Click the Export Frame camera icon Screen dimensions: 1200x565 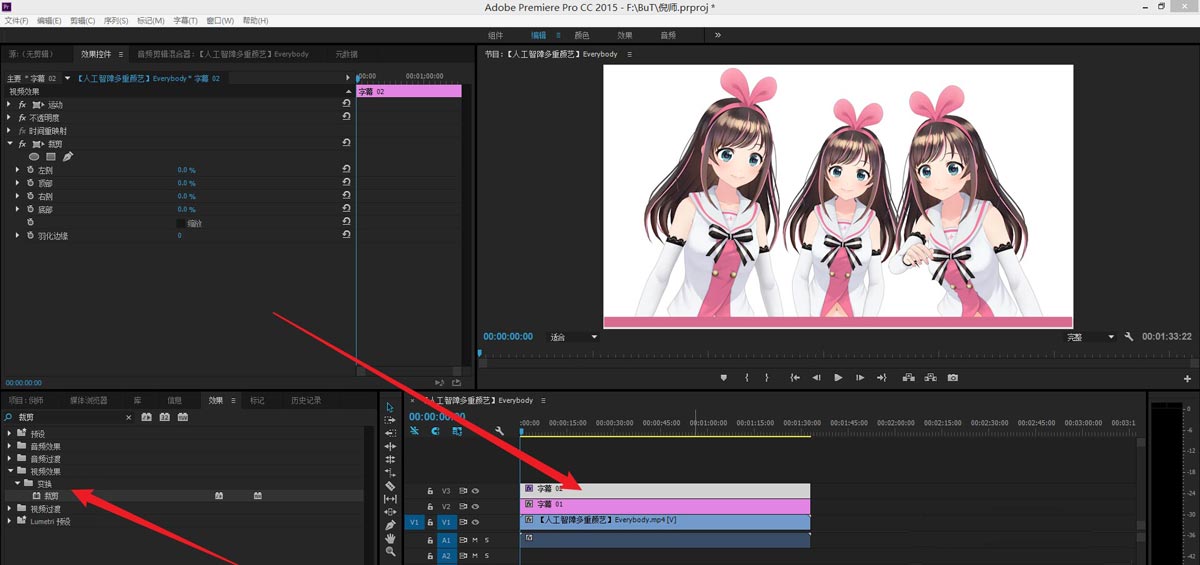coord(953,378)
